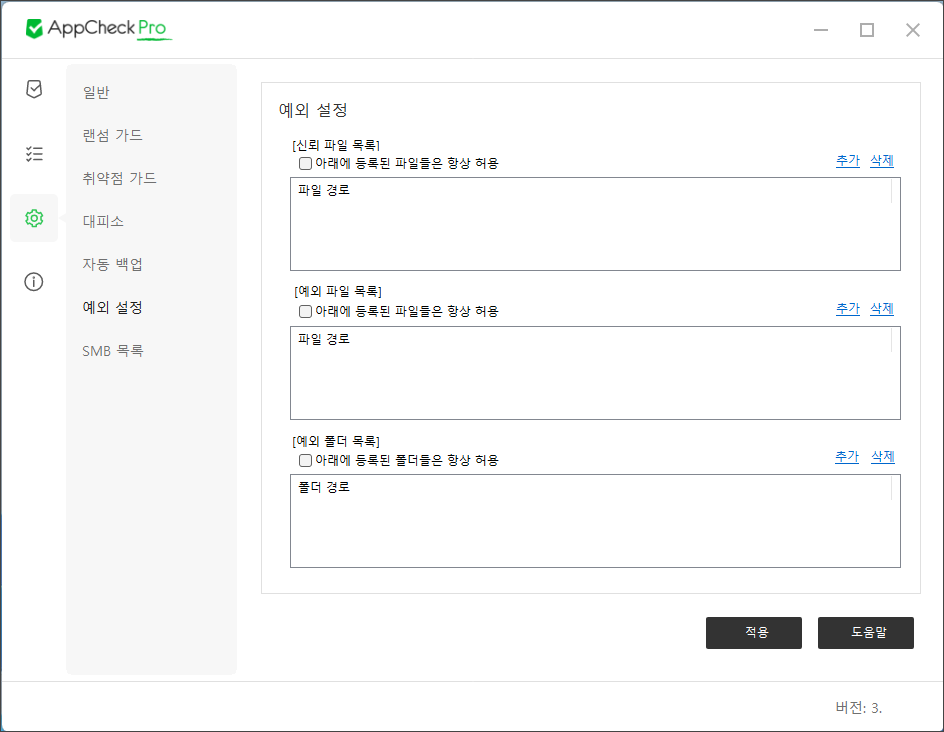Open the info icon in sidebar

(x=34, y=282)
